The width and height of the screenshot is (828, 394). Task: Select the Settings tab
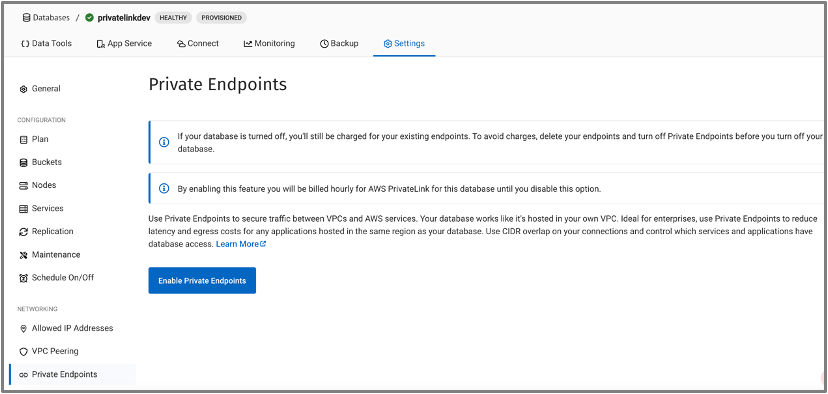click(404, 43)
